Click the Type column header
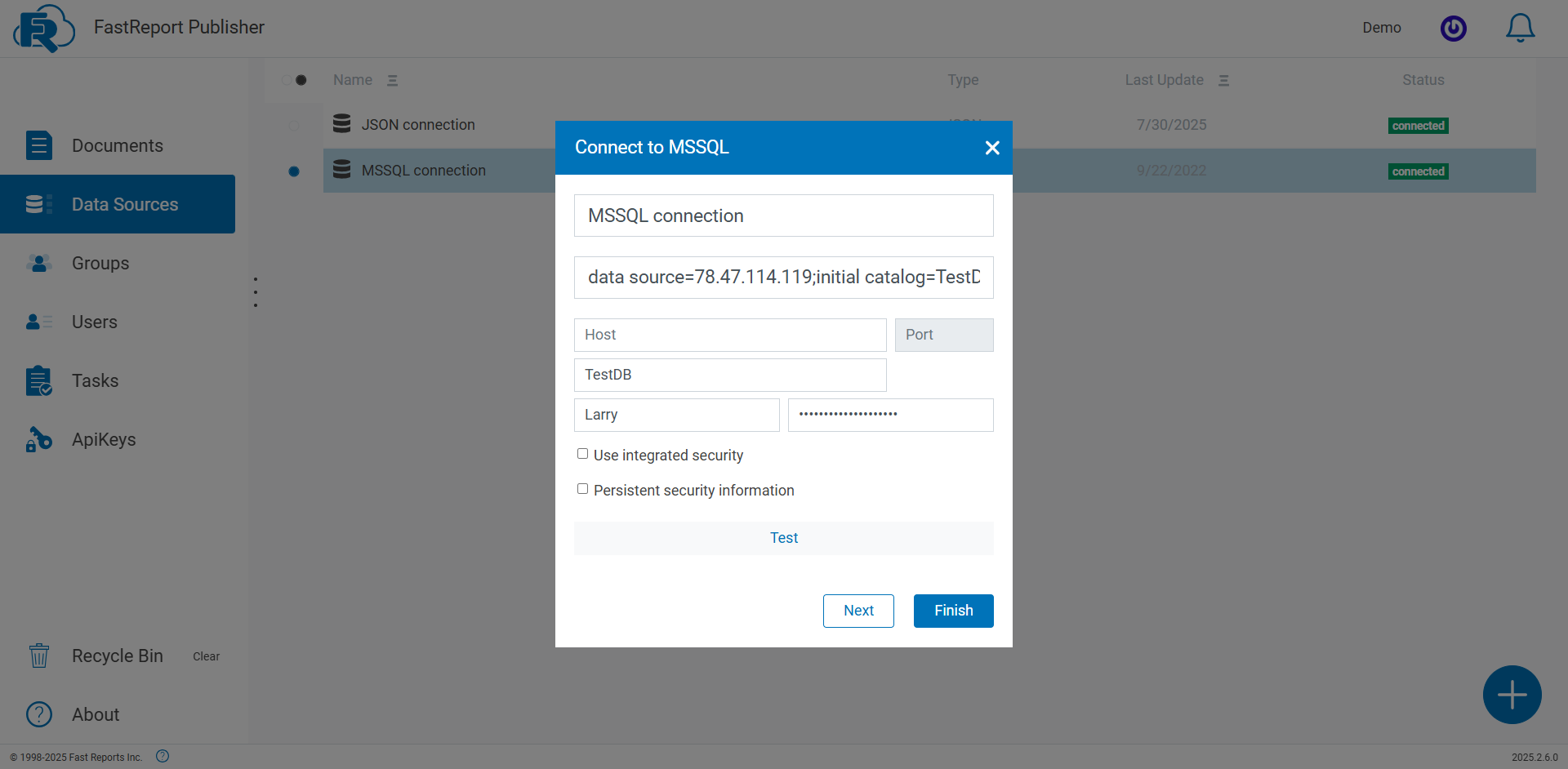 pyautogui.click(x=963, y=80)
